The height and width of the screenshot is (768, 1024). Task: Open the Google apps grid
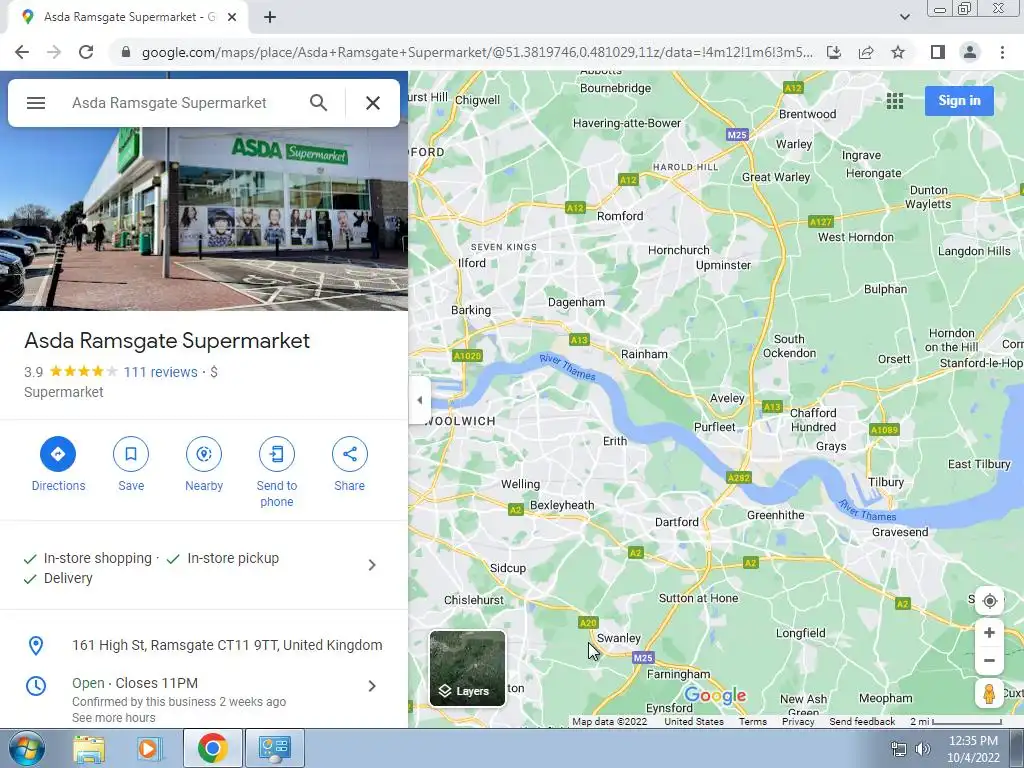point(895,101)
